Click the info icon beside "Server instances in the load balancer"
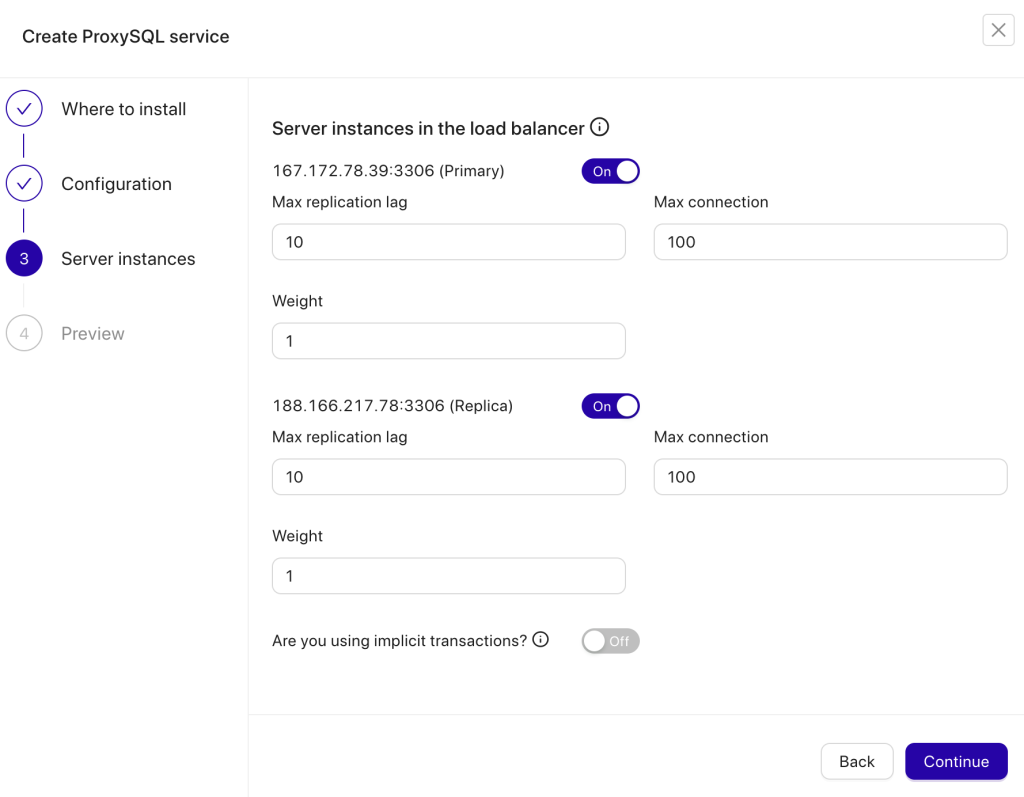Viewport: 1024px width, 797px height. click(599, 127)
